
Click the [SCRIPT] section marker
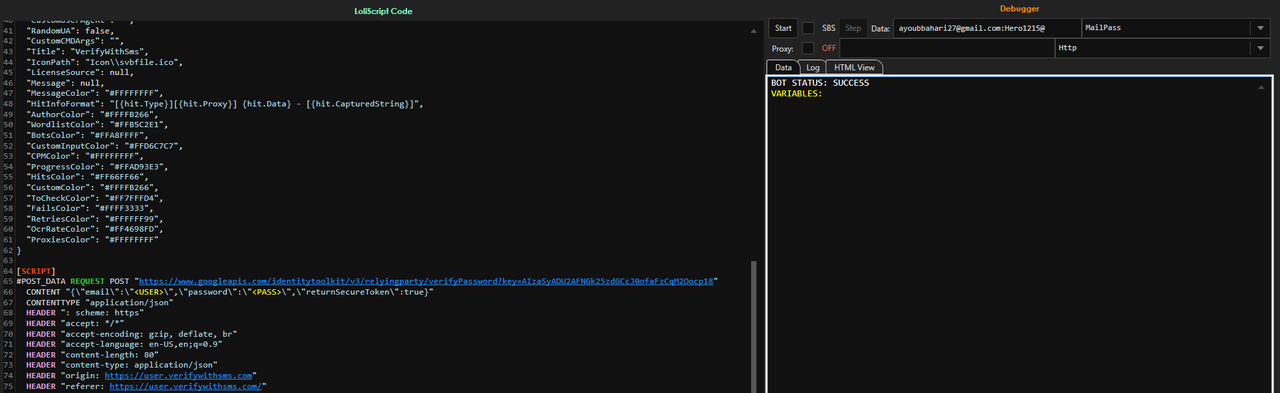[36, 271]
